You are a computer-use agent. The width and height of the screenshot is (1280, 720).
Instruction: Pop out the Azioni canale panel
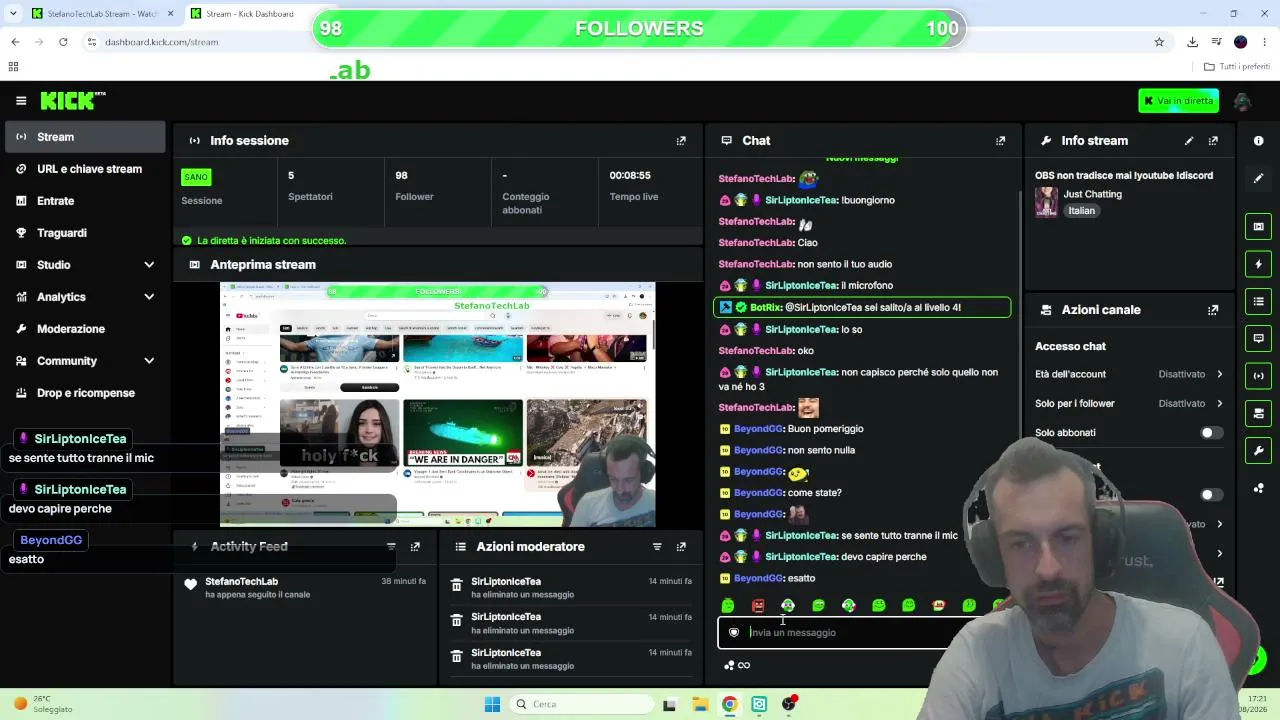1213,310
